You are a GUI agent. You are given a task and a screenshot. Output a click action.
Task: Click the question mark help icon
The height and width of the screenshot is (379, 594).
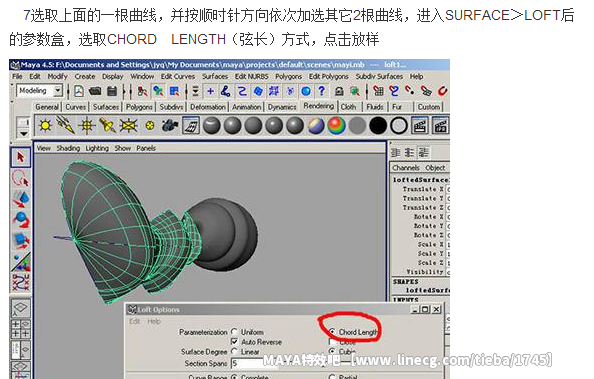(321, 91)
